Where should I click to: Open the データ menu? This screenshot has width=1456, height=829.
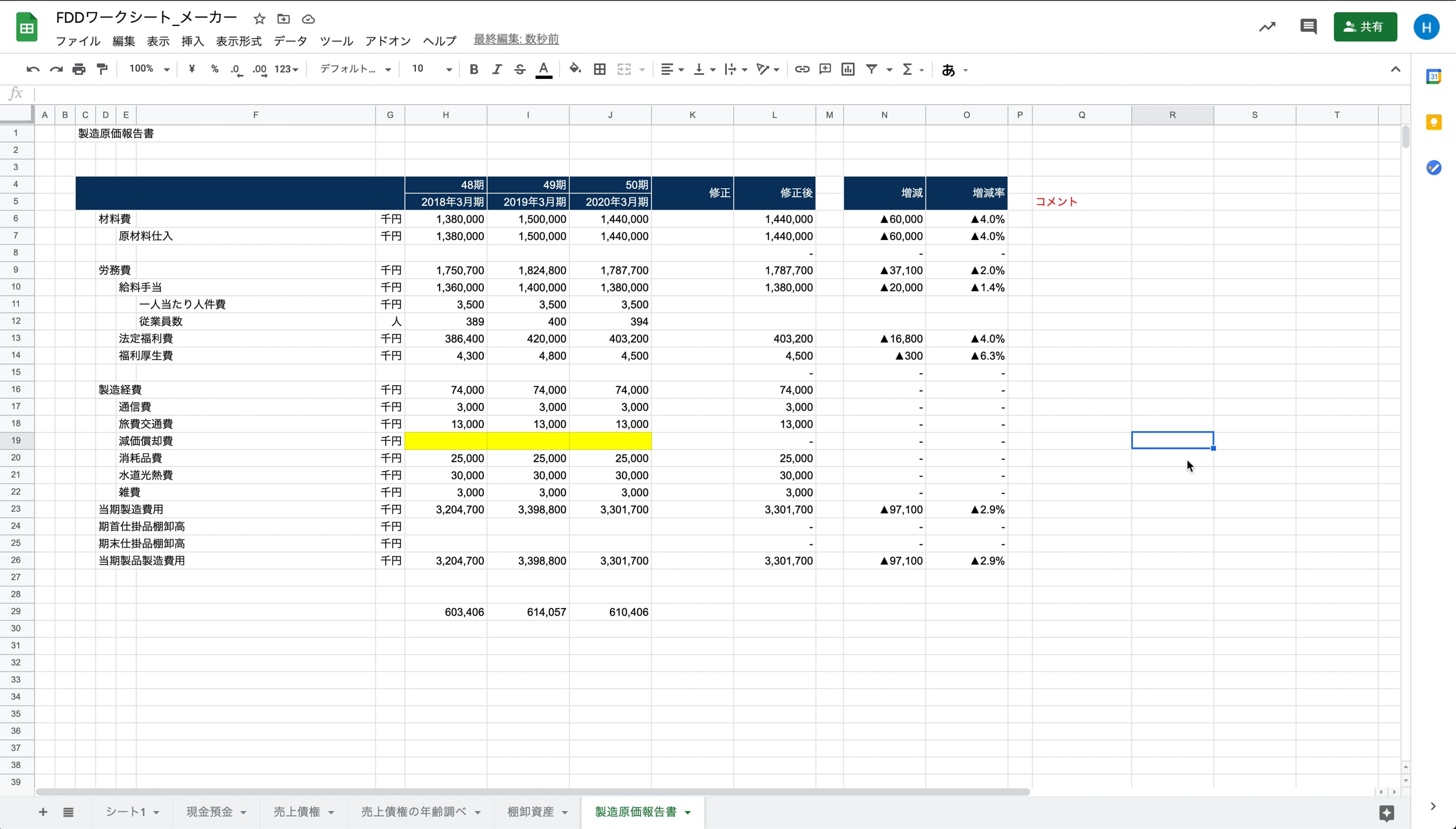[x=290, y=41]
